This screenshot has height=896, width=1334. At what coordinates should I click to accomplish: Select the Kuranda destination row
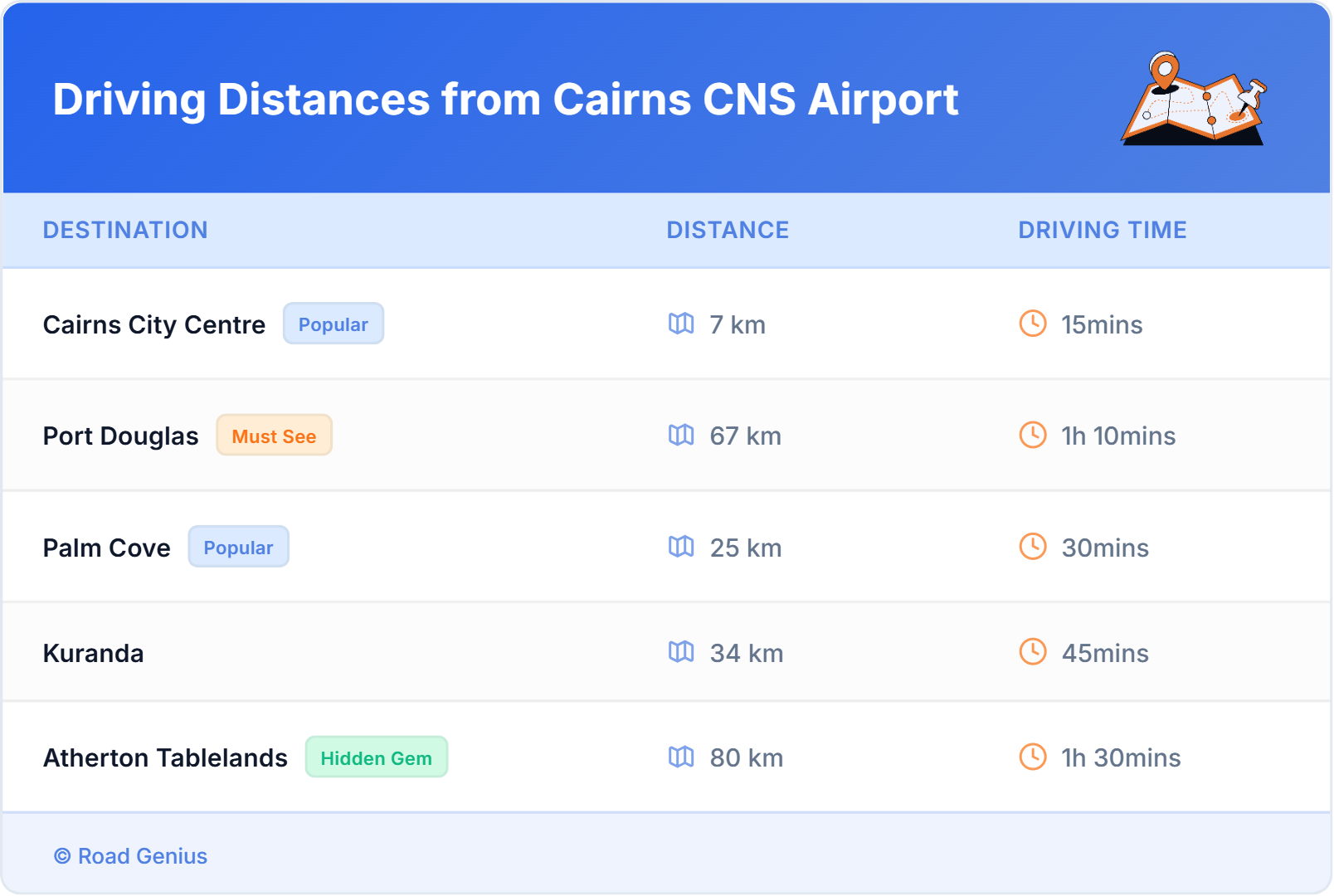(x=94, y=653)
